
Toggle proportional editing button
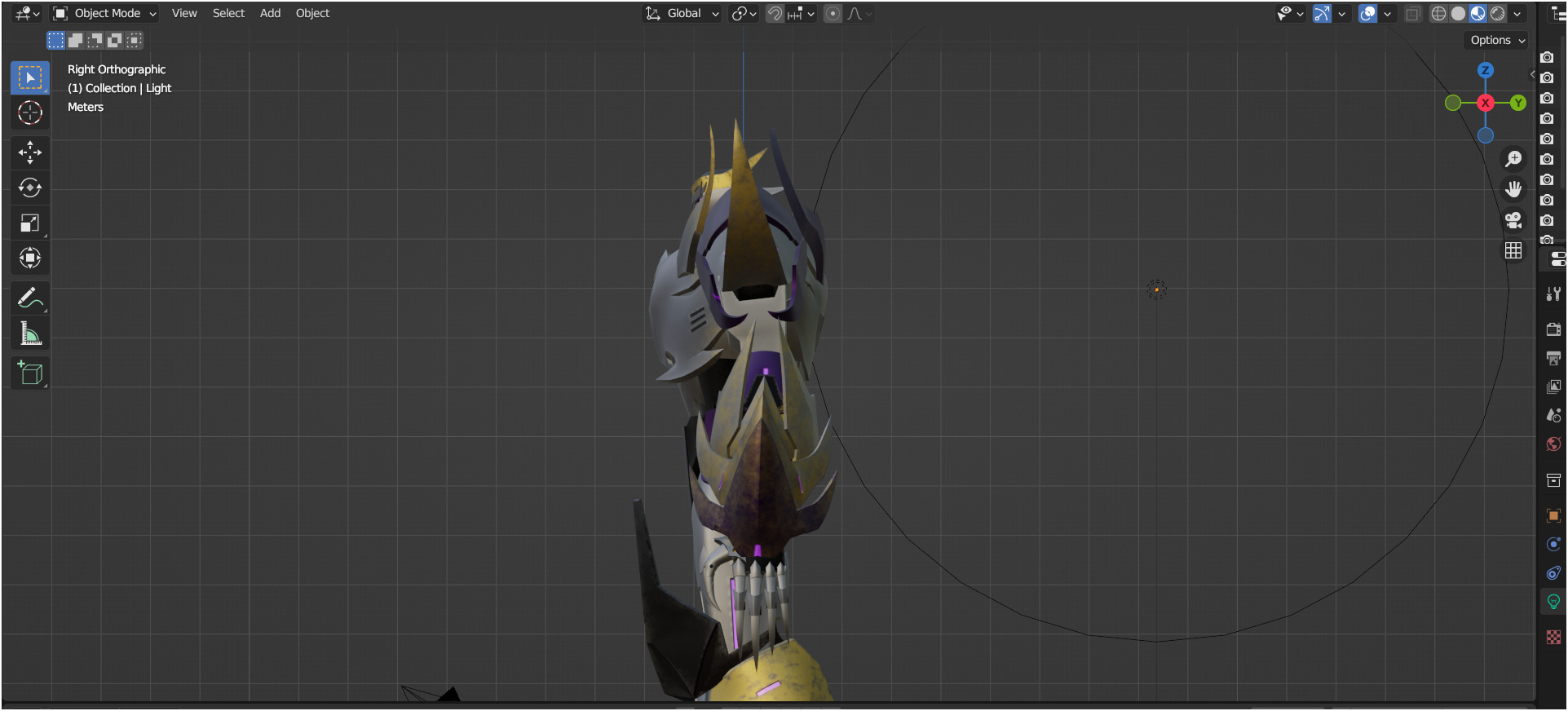tap(833, 13)
